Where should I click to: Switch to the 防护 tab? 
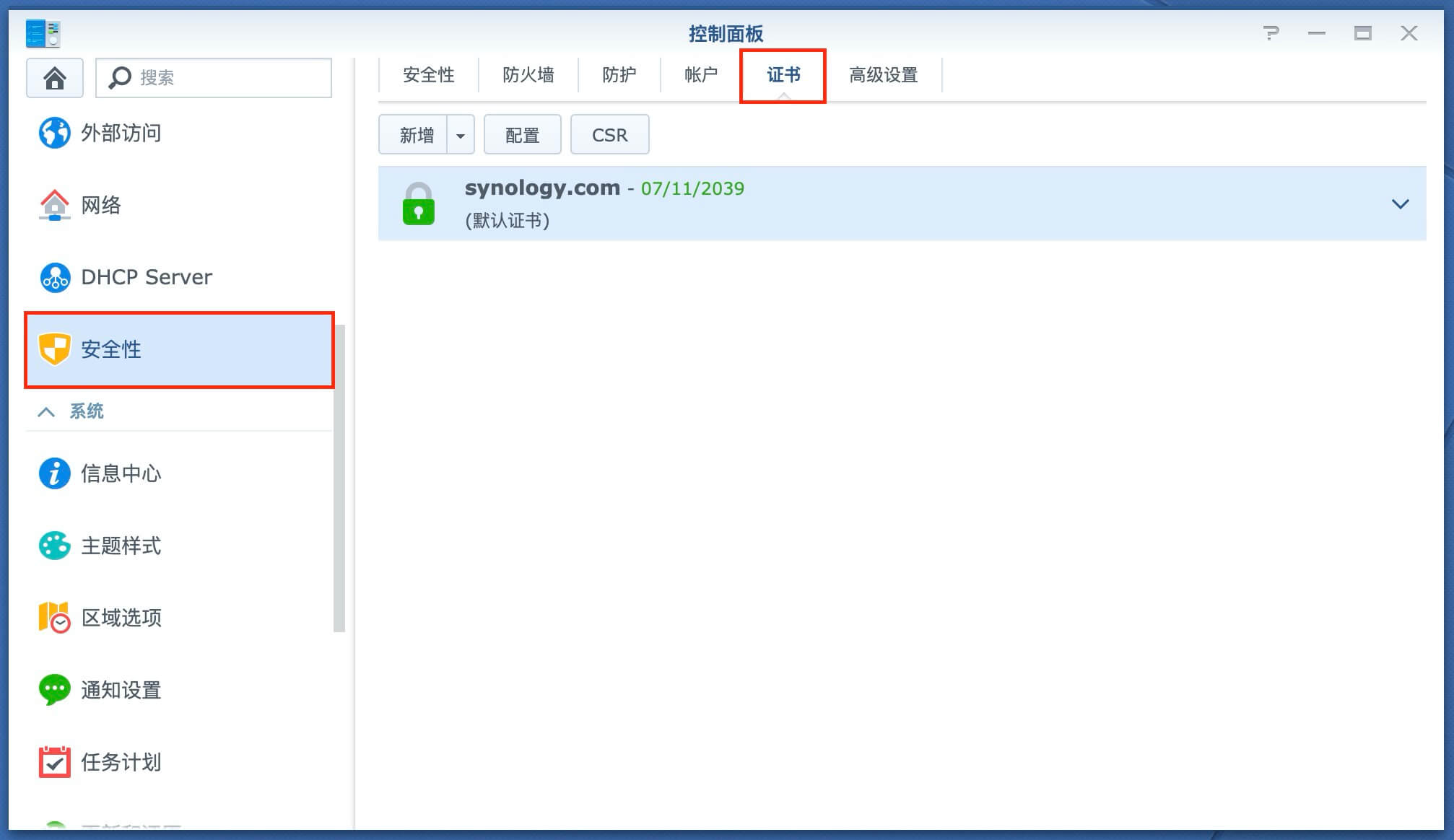(x=619, y=75)
